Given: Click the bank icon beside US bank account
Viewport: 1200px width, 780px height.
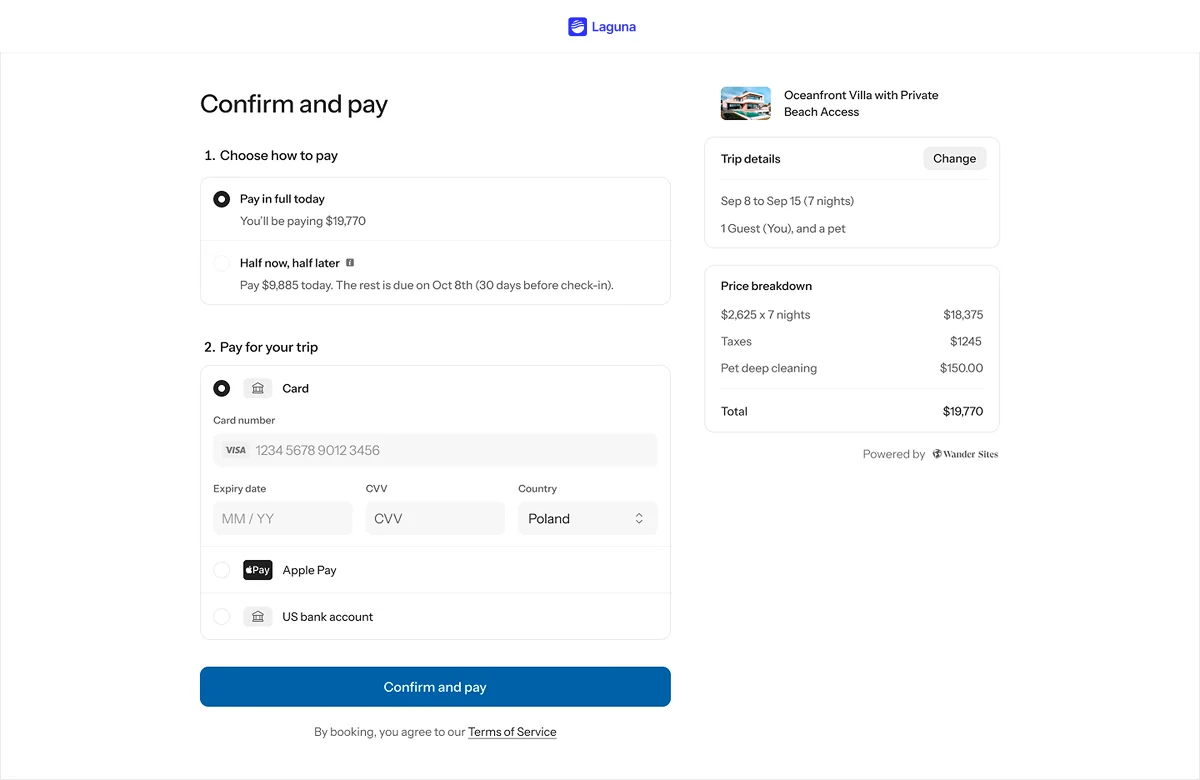Looking at the screenshot, I should coord(258,617).
